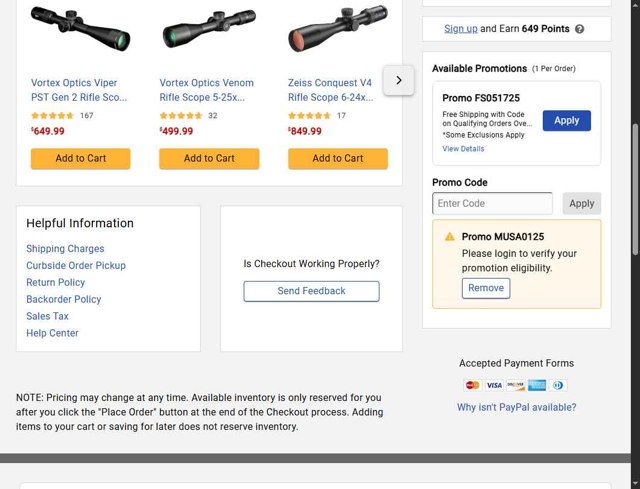
Task: Open the Shipping Charges link
Action: [65, 249]
